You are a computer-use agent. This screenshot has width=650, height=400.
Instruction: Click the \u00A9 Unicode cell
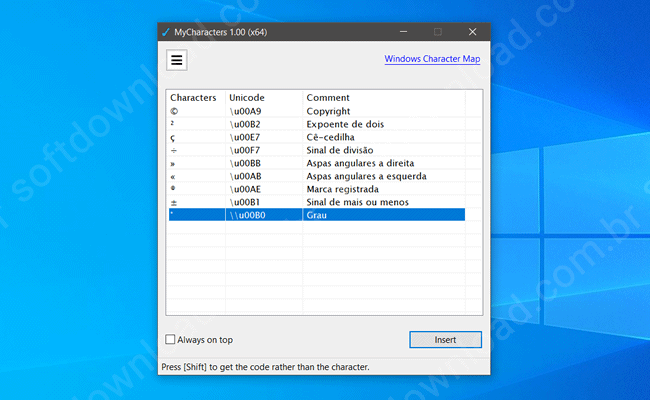248,111
